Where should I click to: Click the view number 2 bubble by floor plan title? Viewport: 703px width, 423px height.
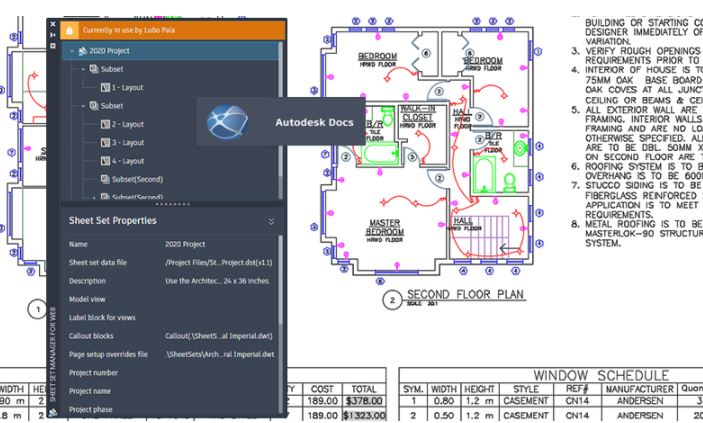pyautogui.click(x=392, y=300)
